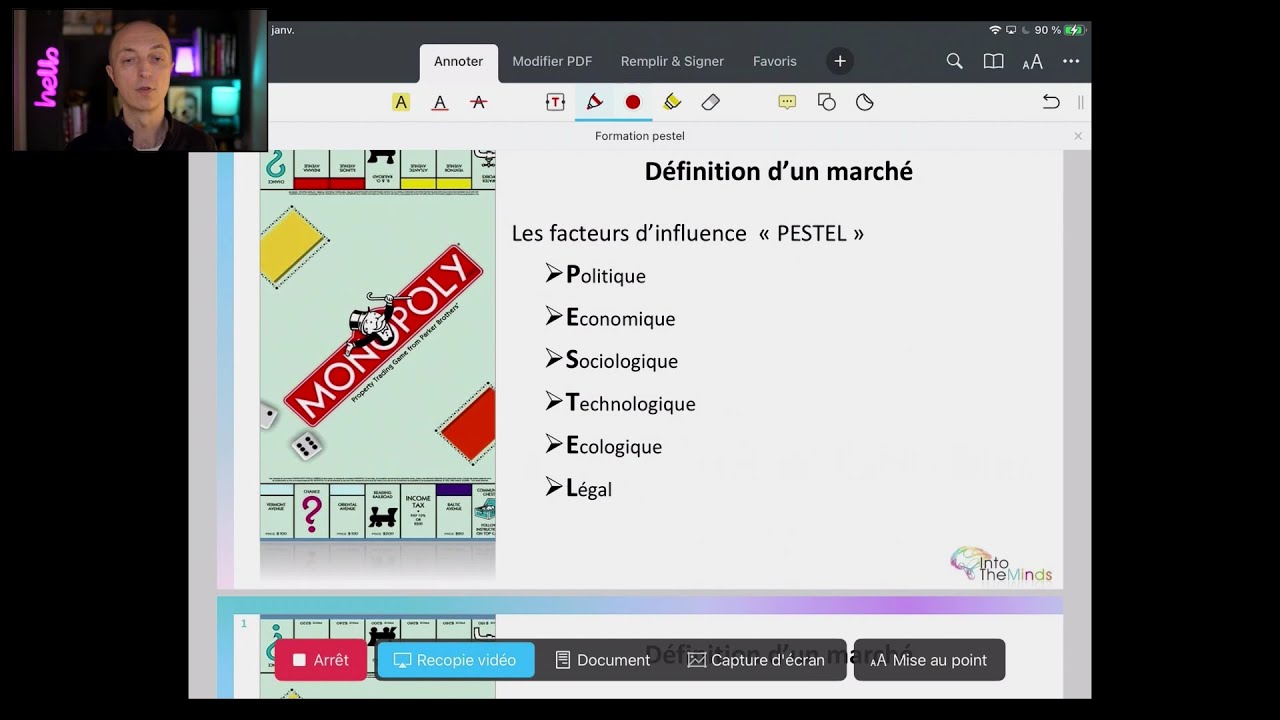Image resolution: width=1280 pixels, height=720 pixels.
Task: Switch to the Modifier PDF tab
Action: pos(552,61)
